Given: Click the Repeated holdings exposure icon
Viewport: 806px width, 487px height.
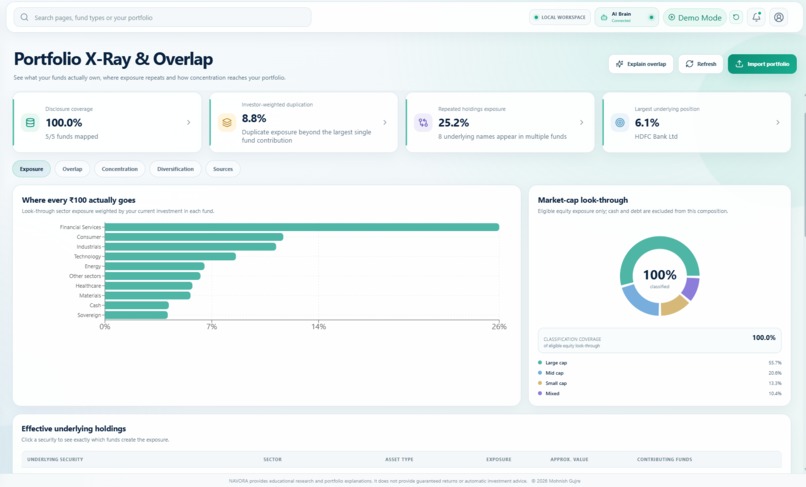Looking at the screenshot, I should [423, 123].
